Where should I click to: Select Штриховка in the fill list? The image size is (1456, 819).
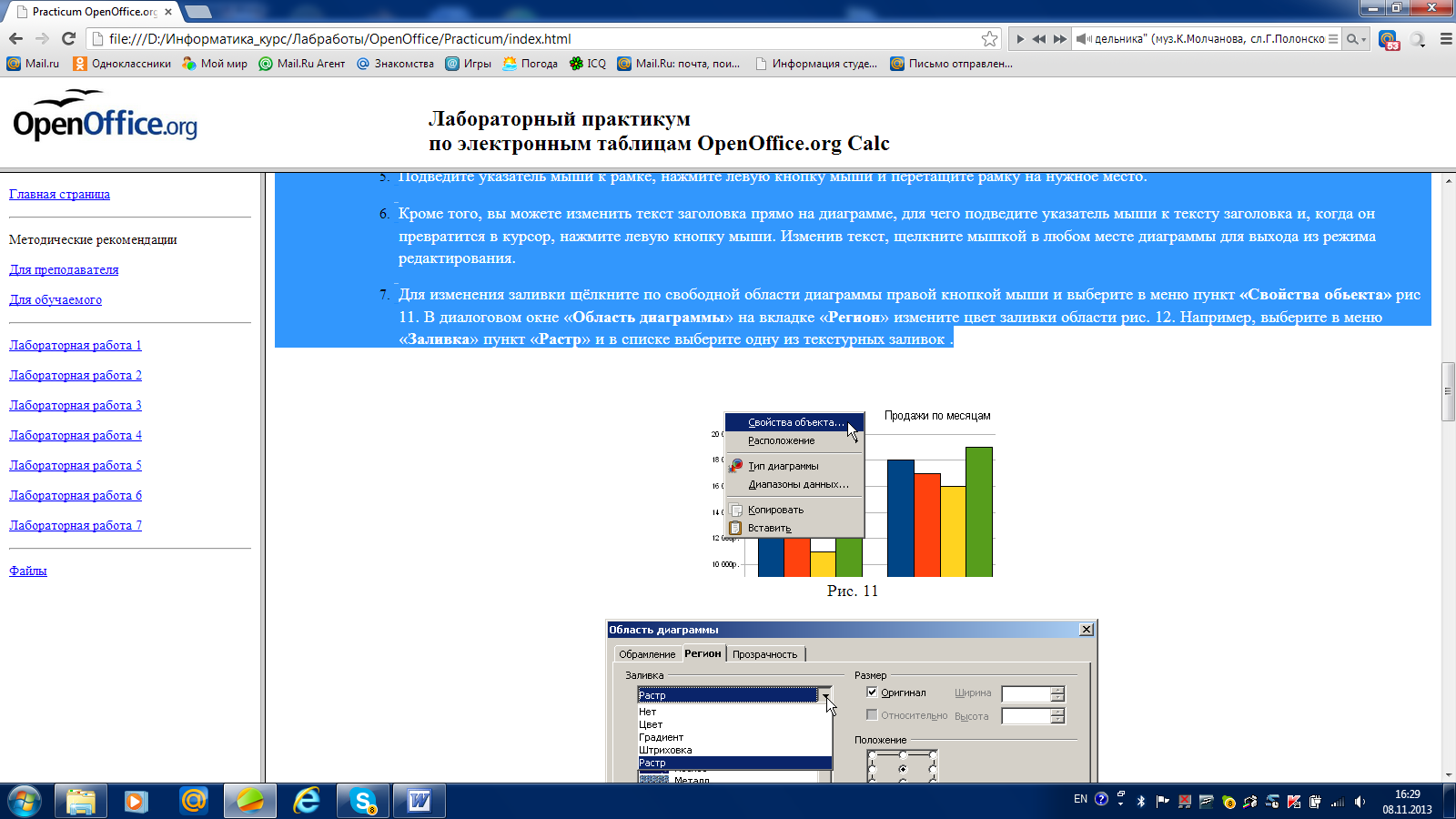click(733, 750)
